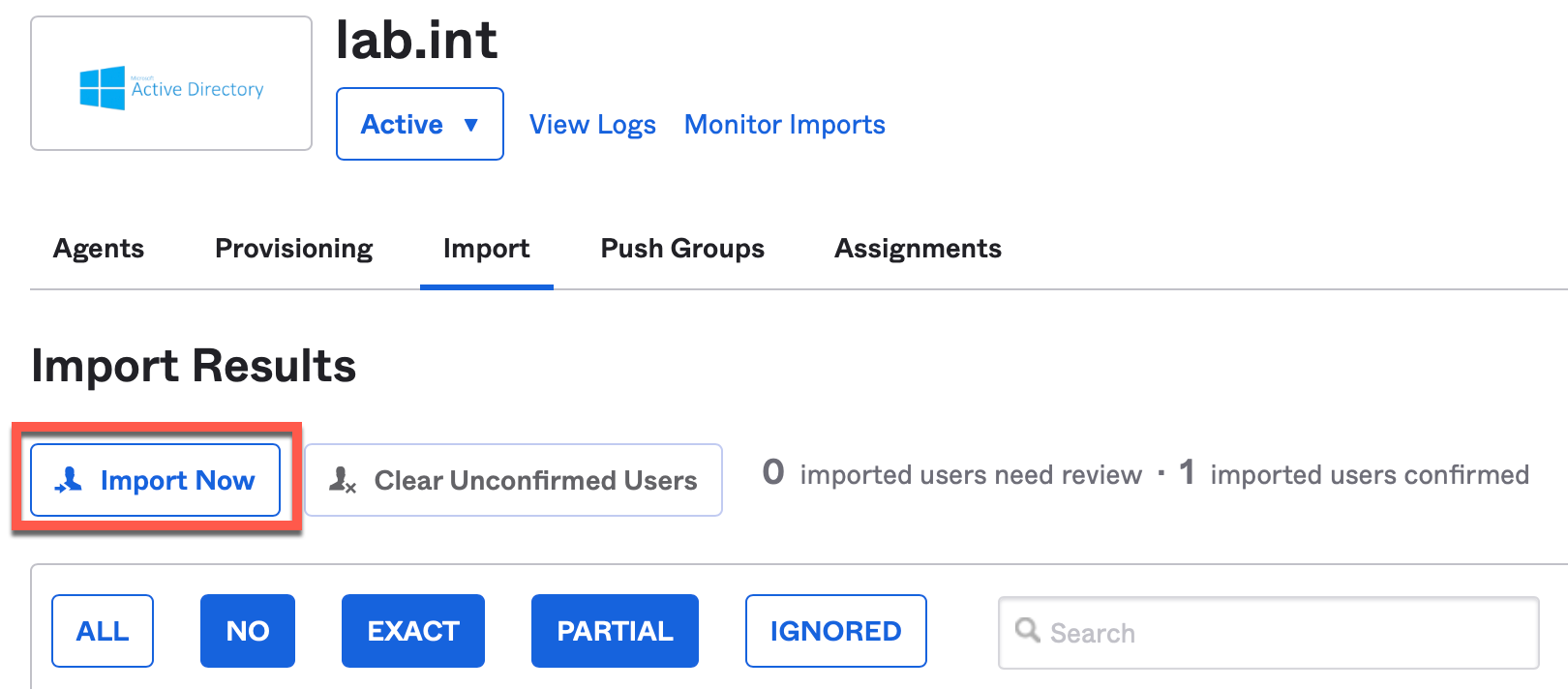Viewport: 1568px width, 689px height.
Task: Open View Logs link
Action: (x=592, y=125)
